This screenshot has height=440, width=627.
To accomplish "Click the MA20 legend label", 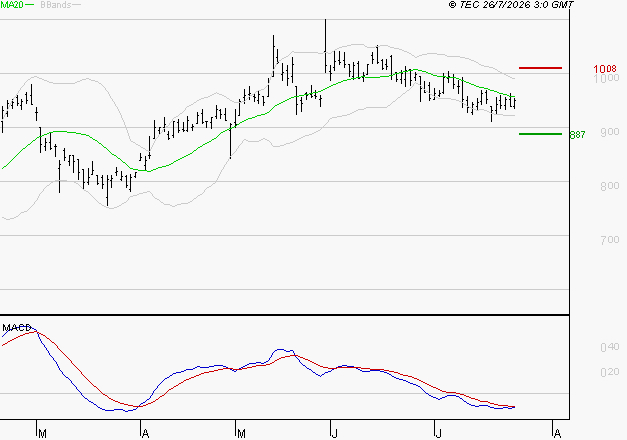I will [x=12, y=5].
